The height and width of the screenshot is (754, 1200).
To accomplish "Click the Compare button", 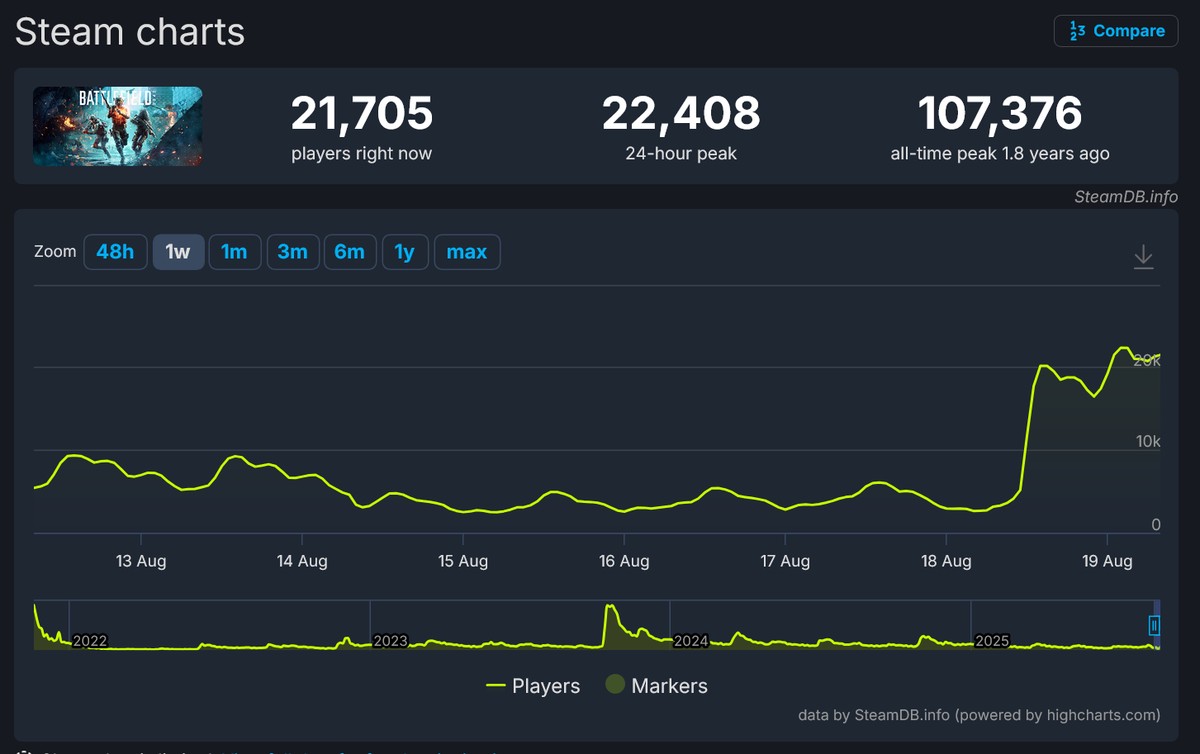I will pos(1116,31).
